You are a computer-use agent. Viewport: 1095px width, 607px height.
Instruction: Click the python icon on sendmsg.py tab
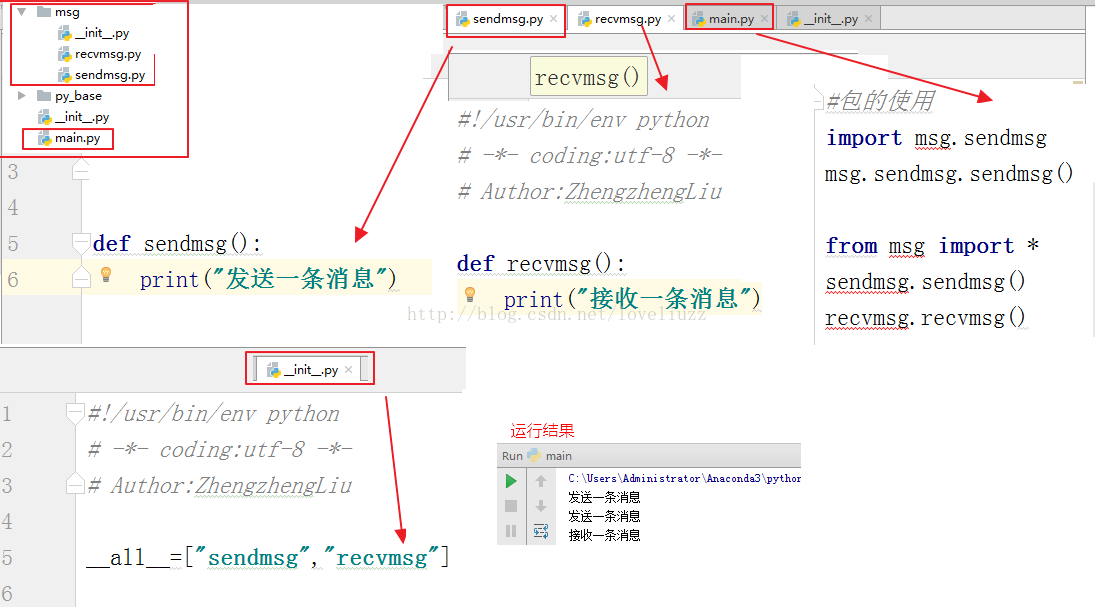(462, 19)
